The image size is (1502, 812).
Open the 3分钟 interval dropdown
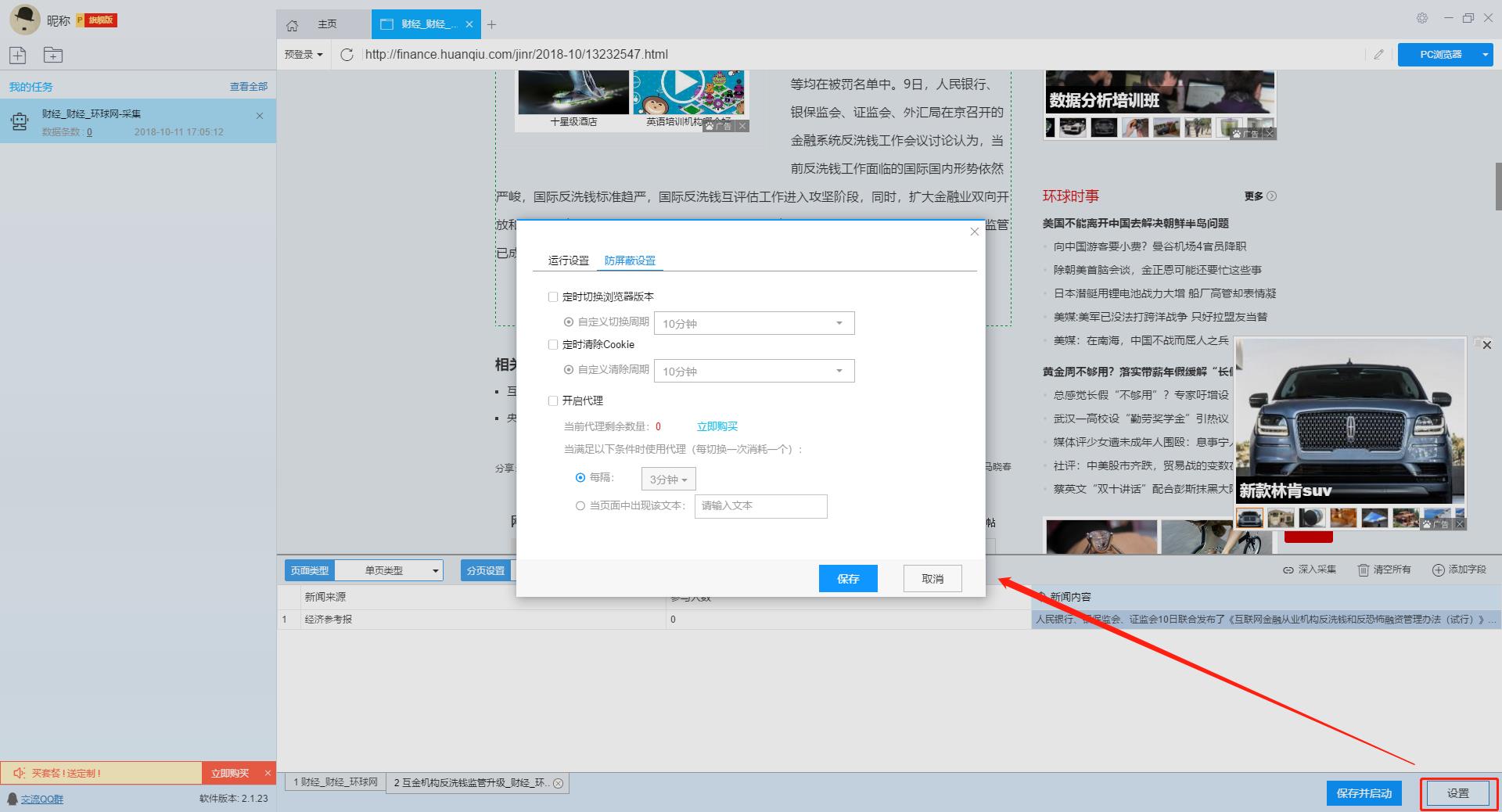tap(668, 479)
